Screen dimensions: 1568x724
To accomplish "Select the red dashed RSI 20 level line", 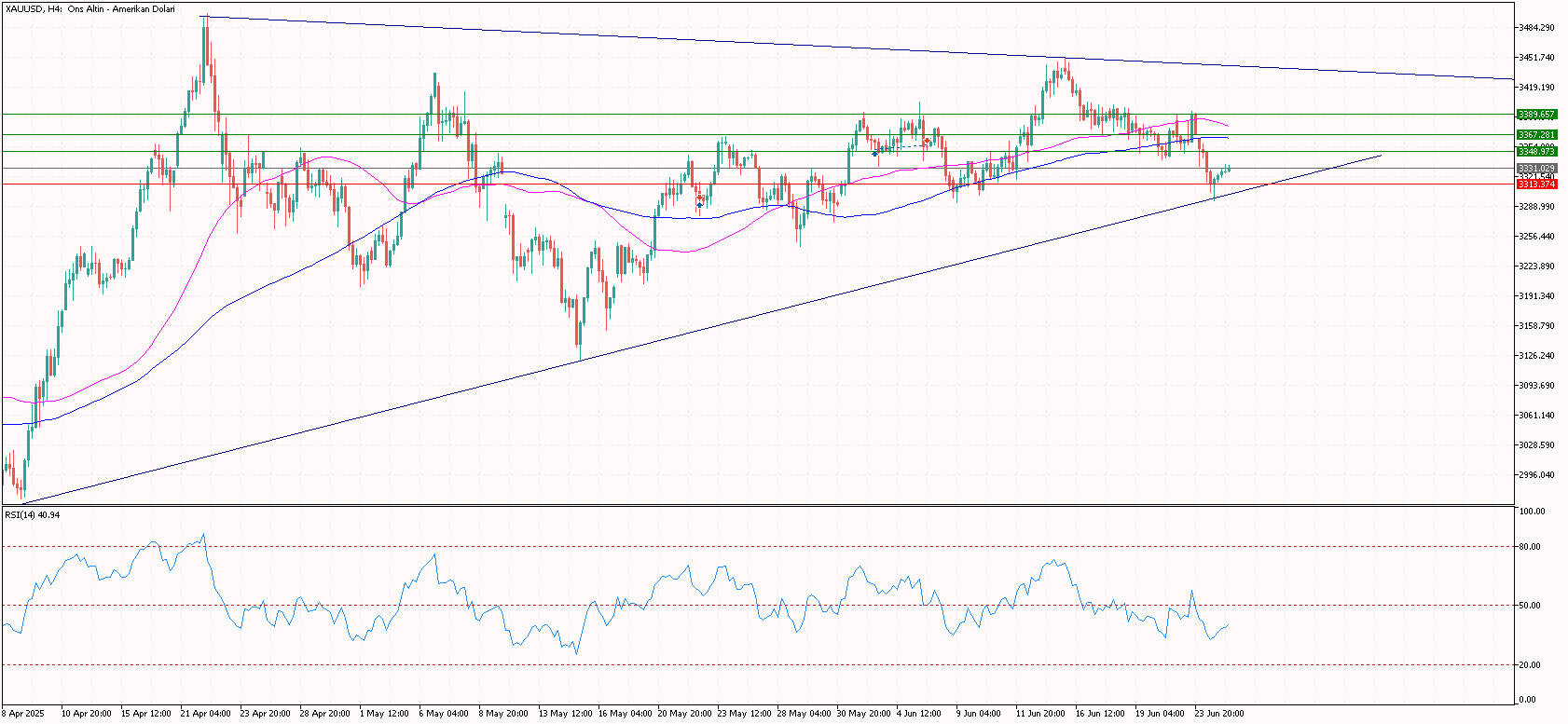I will [x=757, y=665].
